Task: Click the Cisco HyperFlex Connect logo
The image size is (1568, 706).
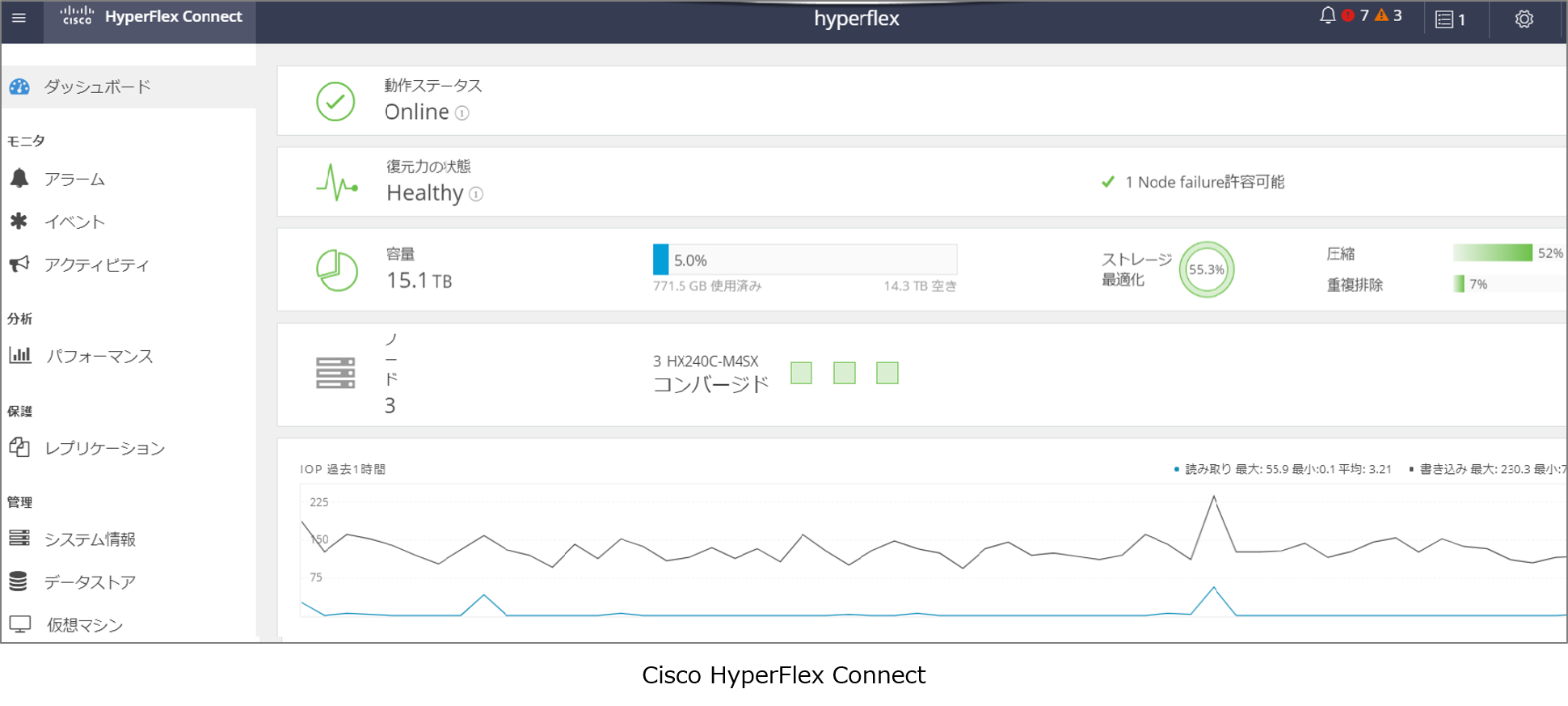Action: (150, 17)
